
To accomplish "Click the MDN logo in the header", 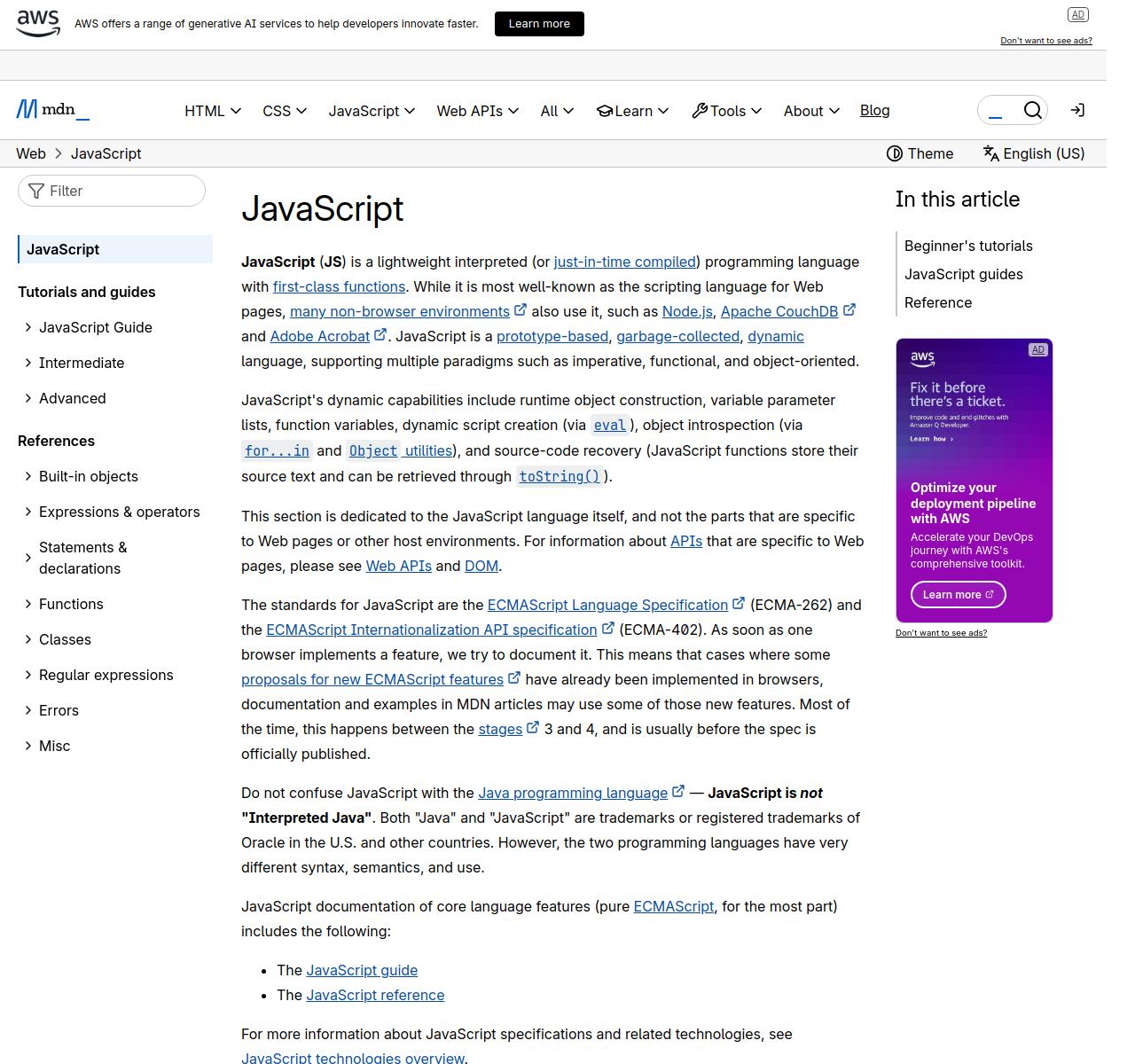I will click(52, 110).
